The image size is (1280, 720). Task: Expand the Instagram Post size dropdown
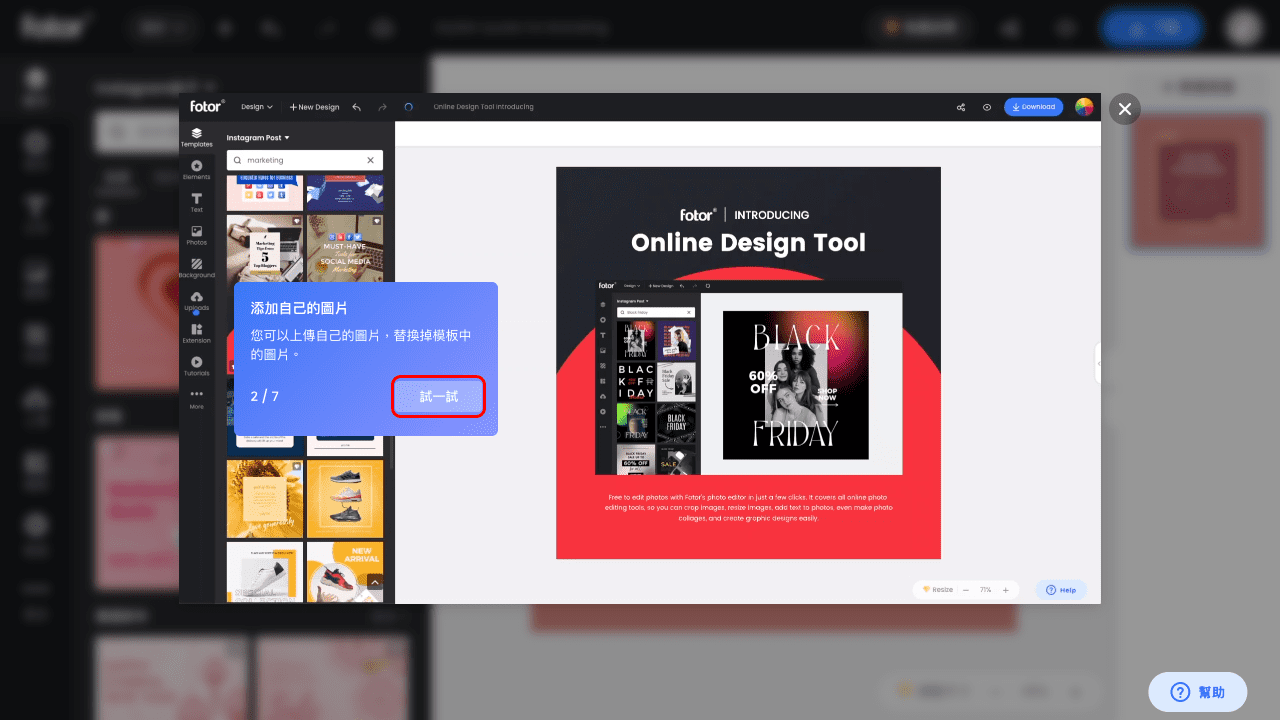tap(258, 138)
